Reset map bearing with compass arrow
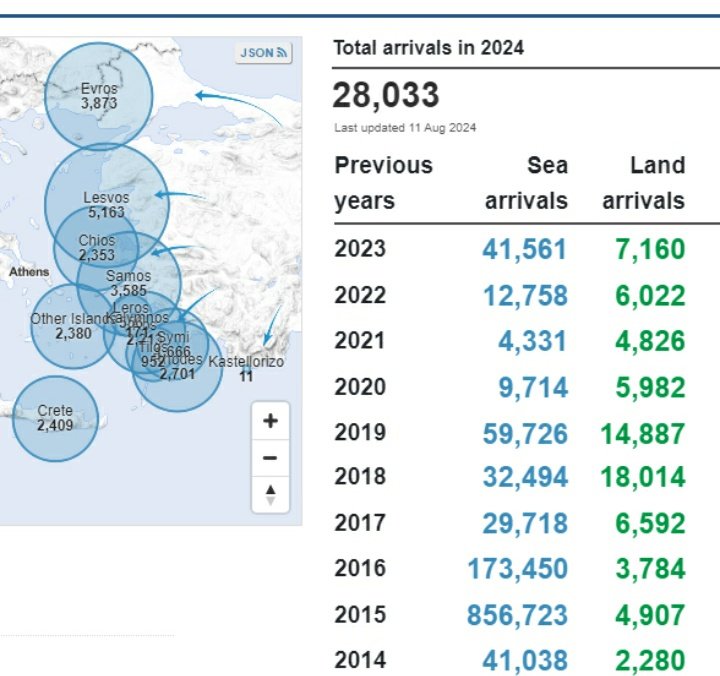Screen dimensions: 720x676 coord(269,493)
